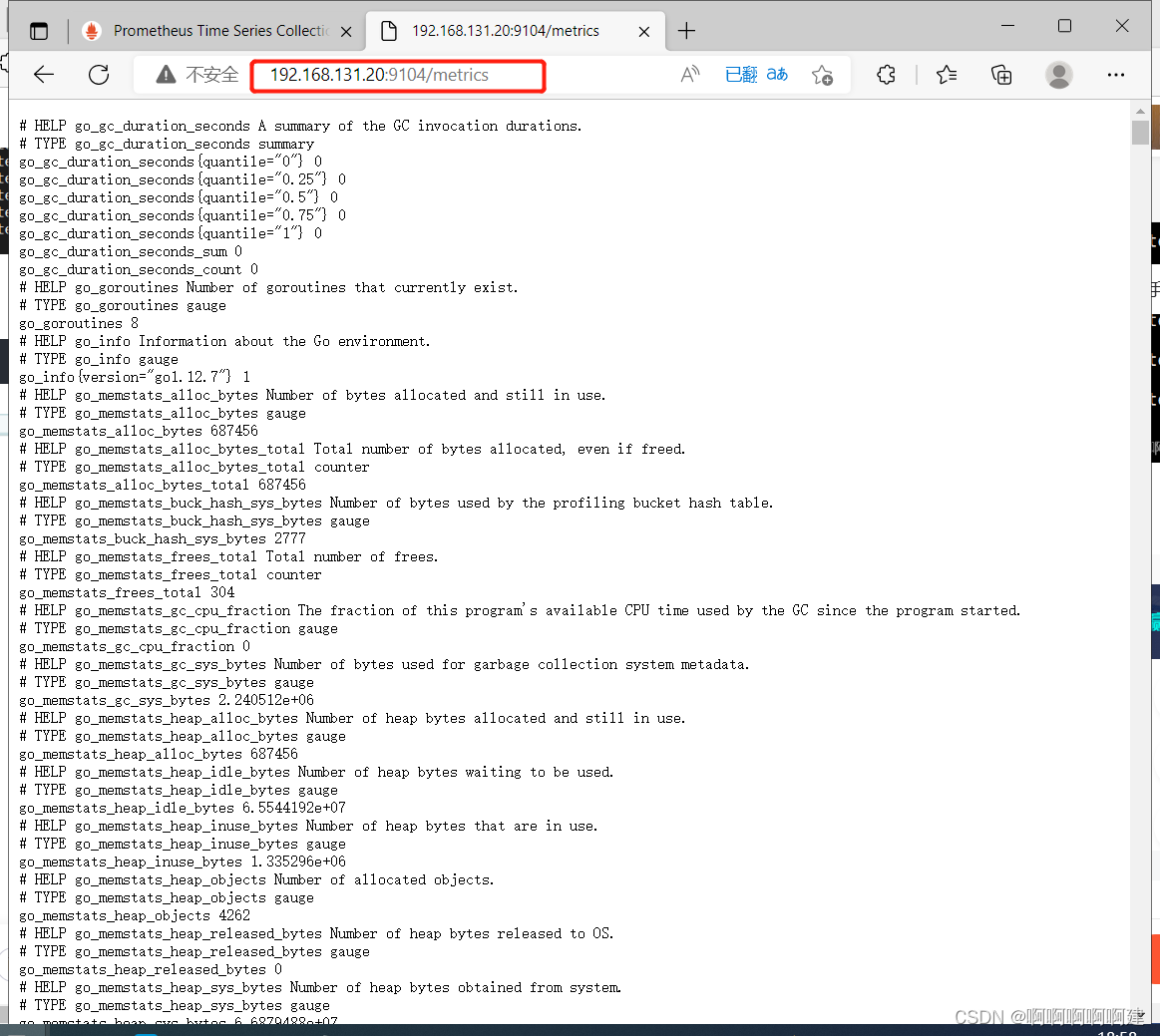Toggle vertical tabs layout

(38, 30)
